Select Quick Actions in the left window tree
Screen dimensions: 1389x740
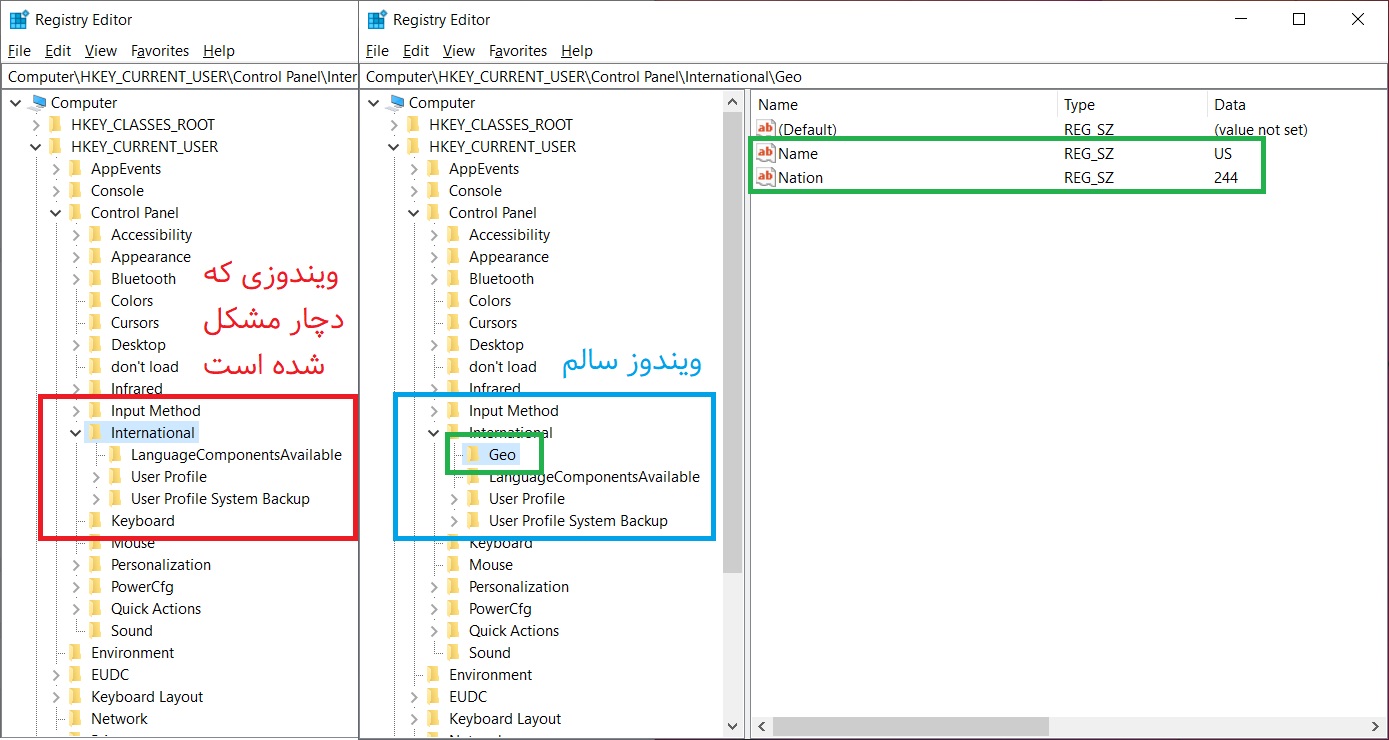tap(156, 609)
